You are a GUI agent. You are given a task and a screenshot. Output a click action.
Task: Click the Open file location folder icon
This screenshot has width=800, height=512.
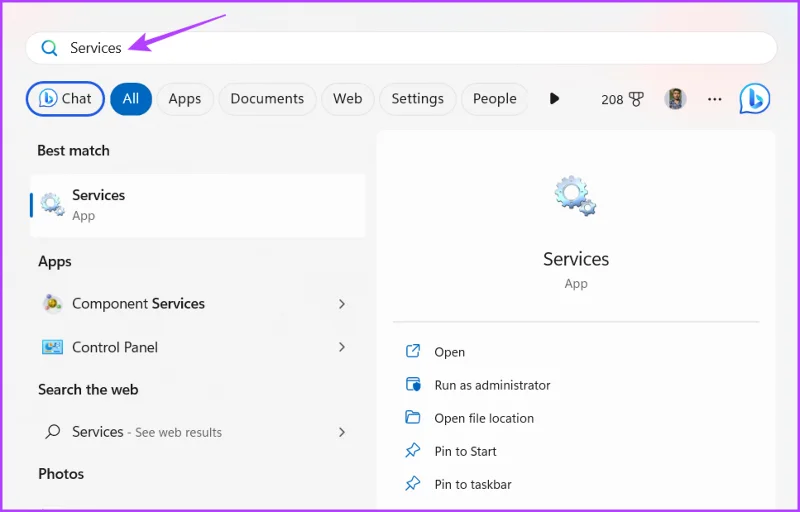(412, 418)
